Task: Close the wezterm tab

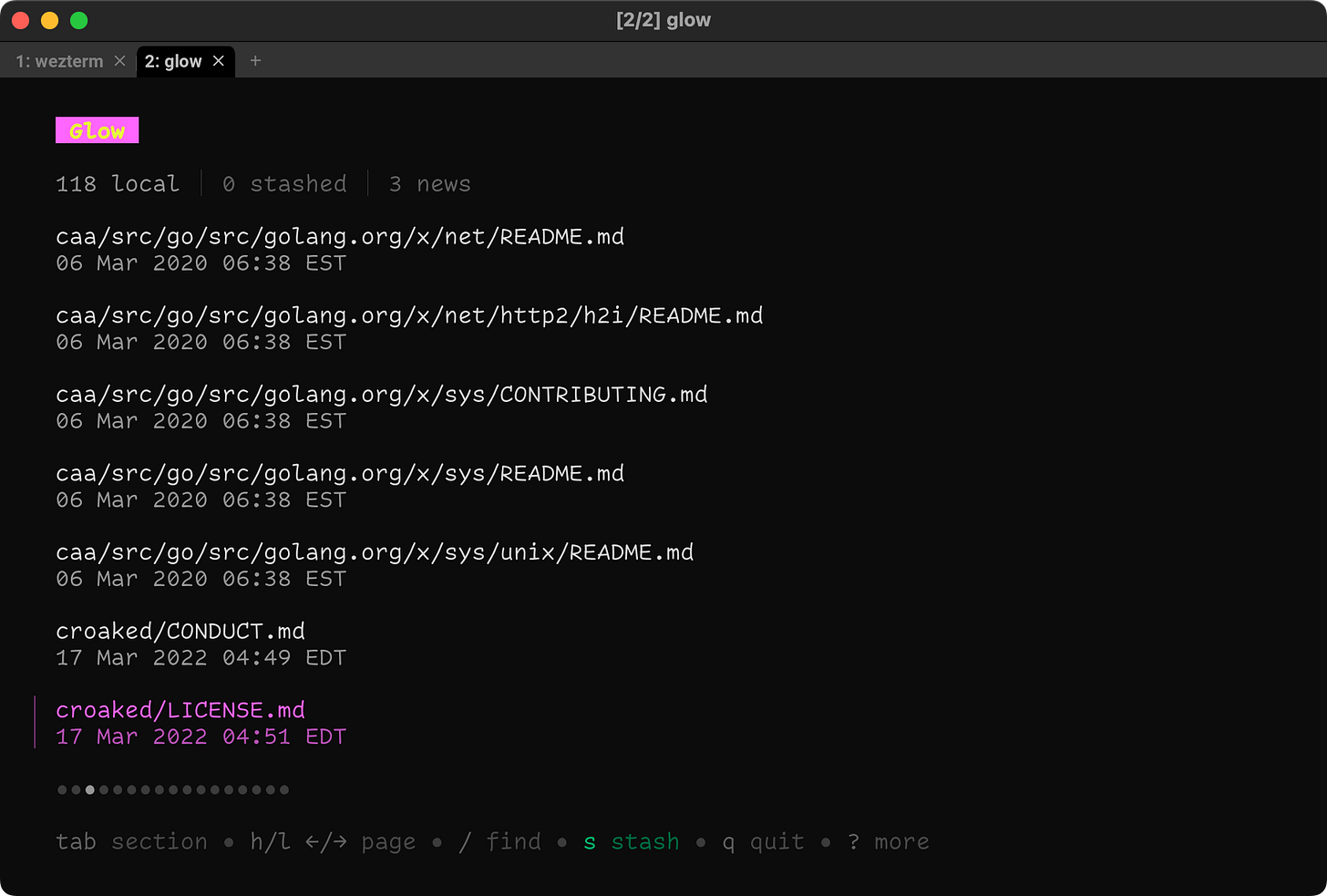Action: click(x=119, y=61)
